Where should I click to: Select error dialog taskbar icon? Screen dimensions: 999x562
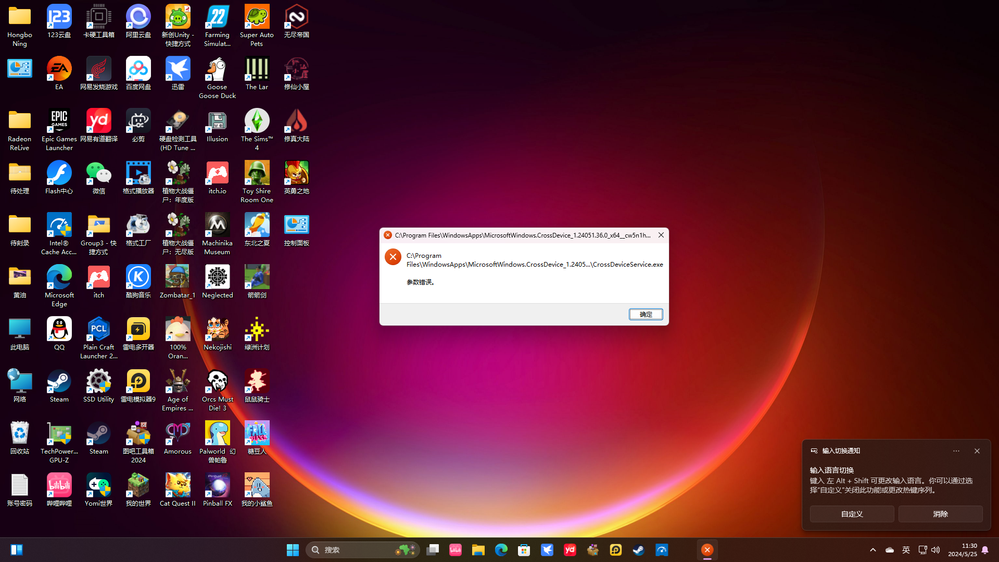707,549
